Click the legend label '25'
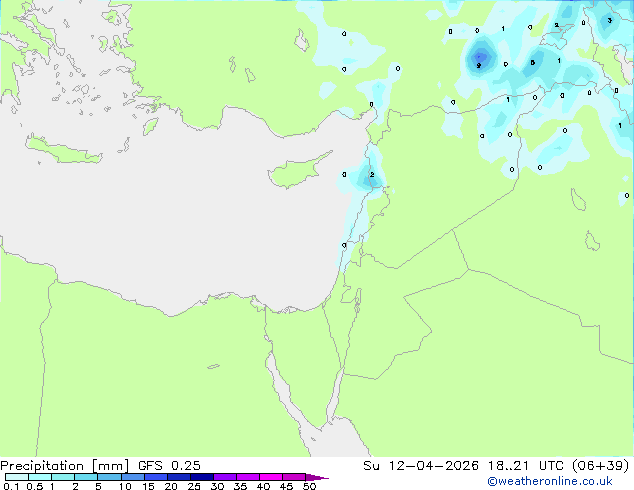The width and height of the screenshot is (634, 490). [194, 486]
